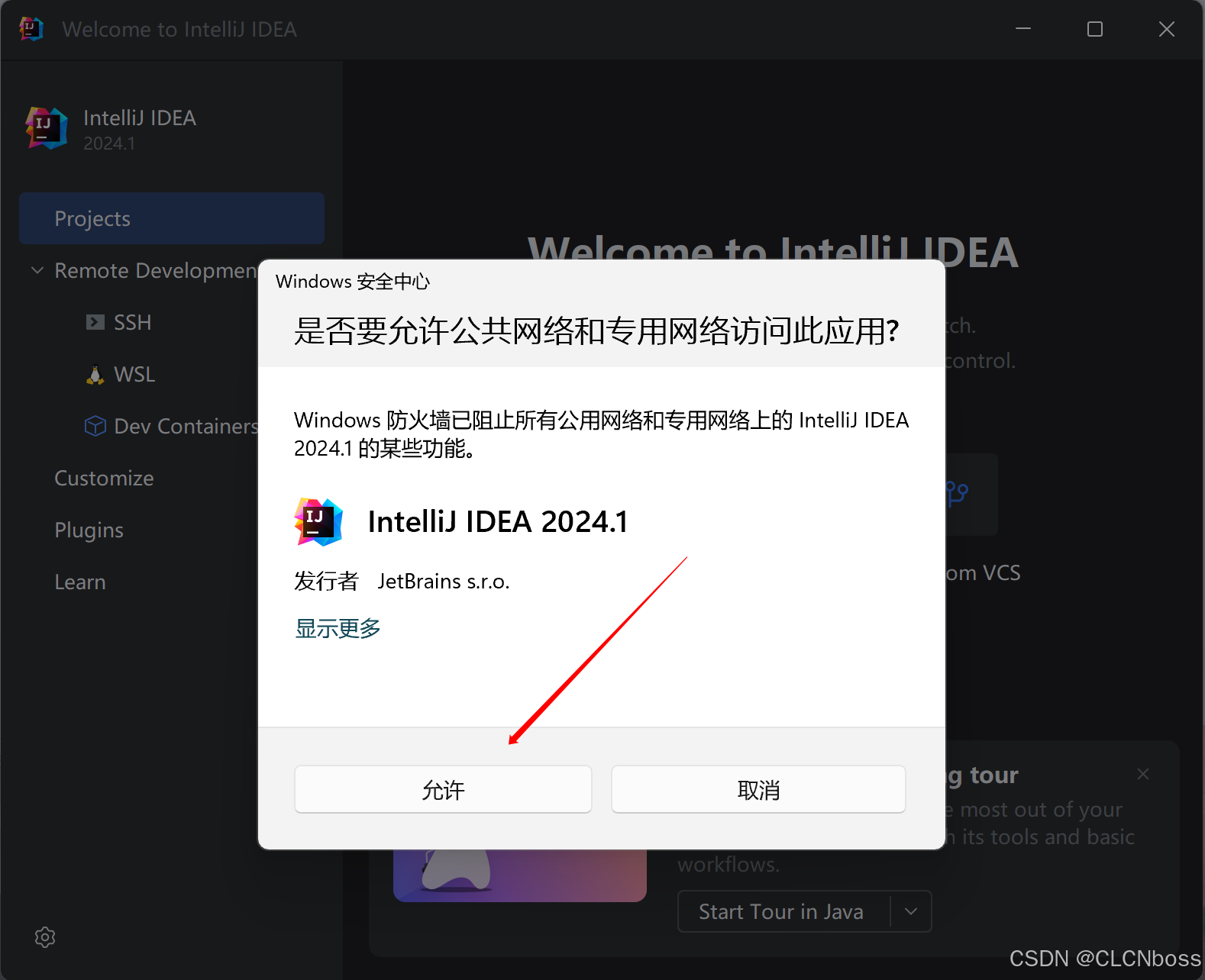The width and height of the screenshot is (1205, 980).
Task: Click the SSH terminal icon
Action: coord(95,322)
